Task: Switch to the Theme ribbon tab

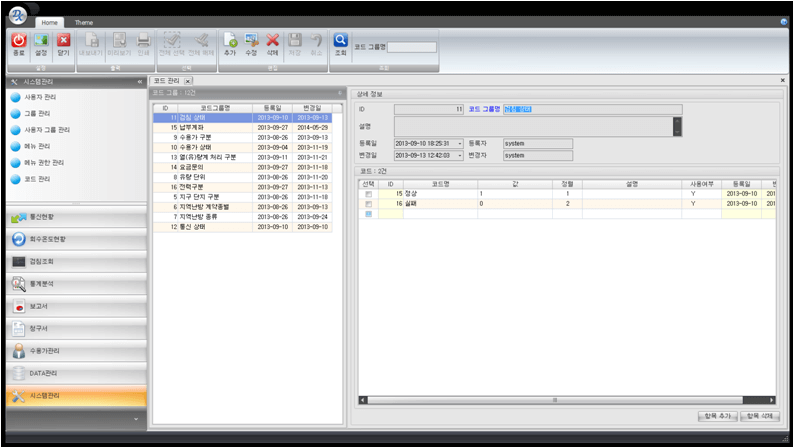Action: [84, 21]
